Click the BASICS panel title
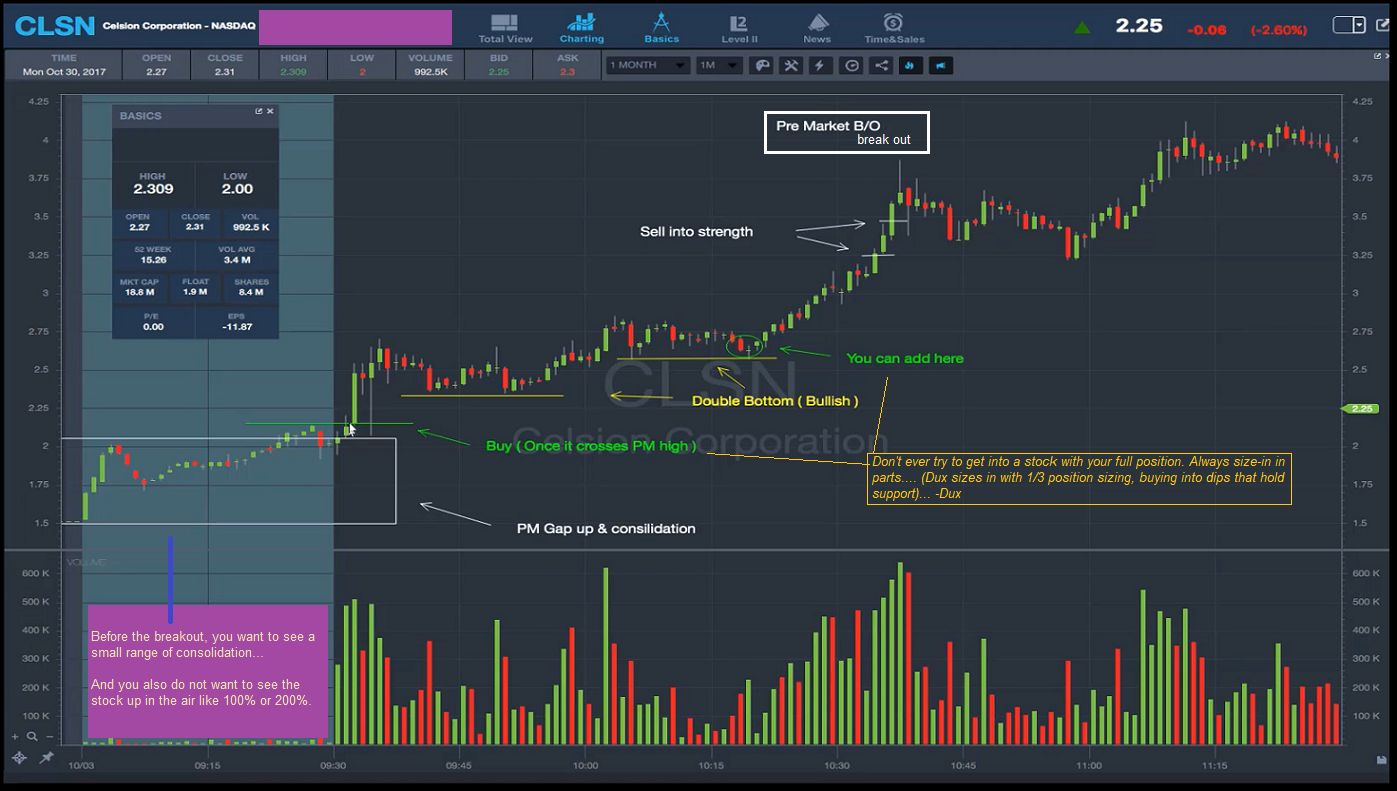 point(140,116)
